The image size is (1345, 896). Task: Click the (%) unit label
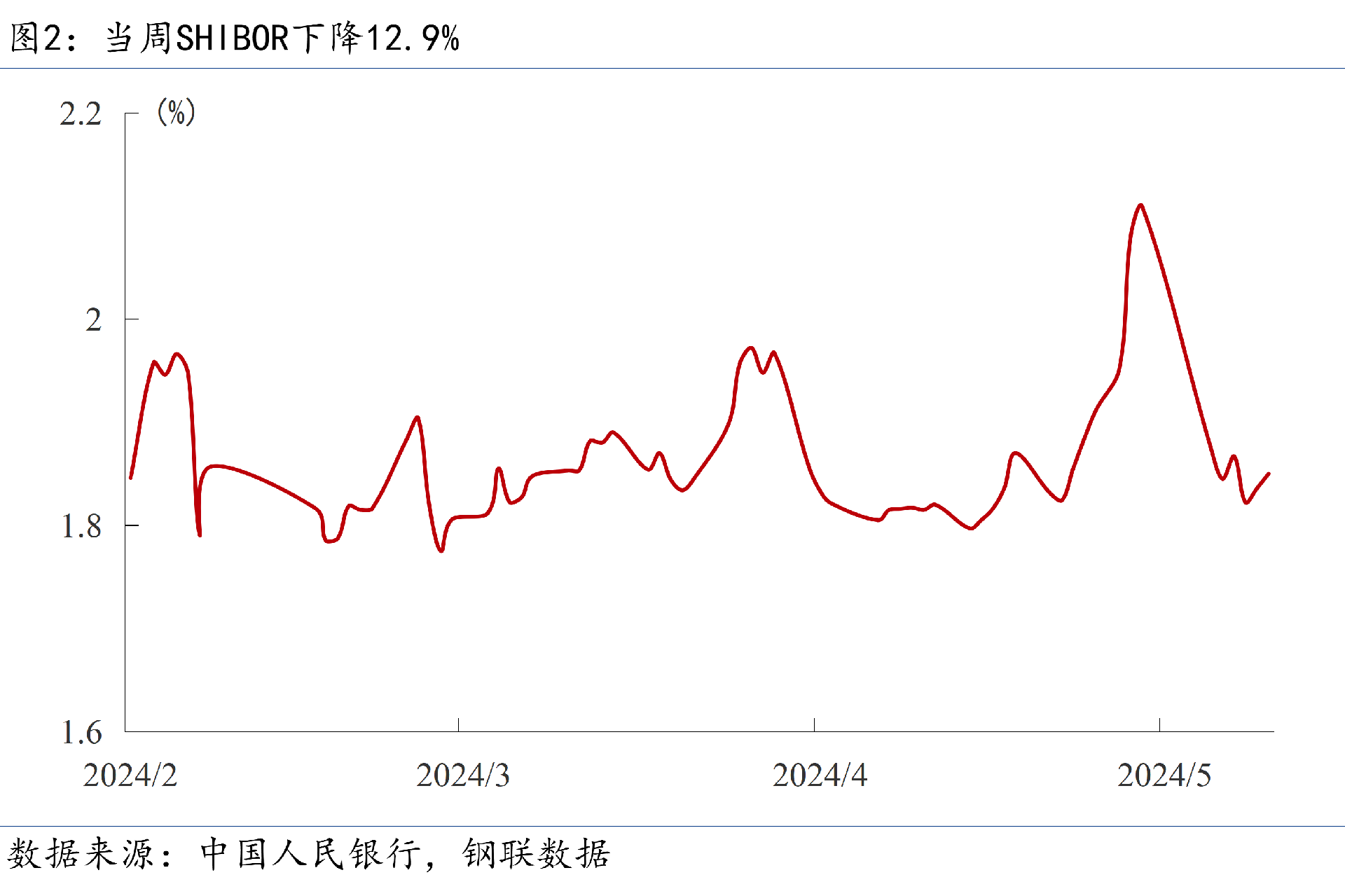(176, 112)
